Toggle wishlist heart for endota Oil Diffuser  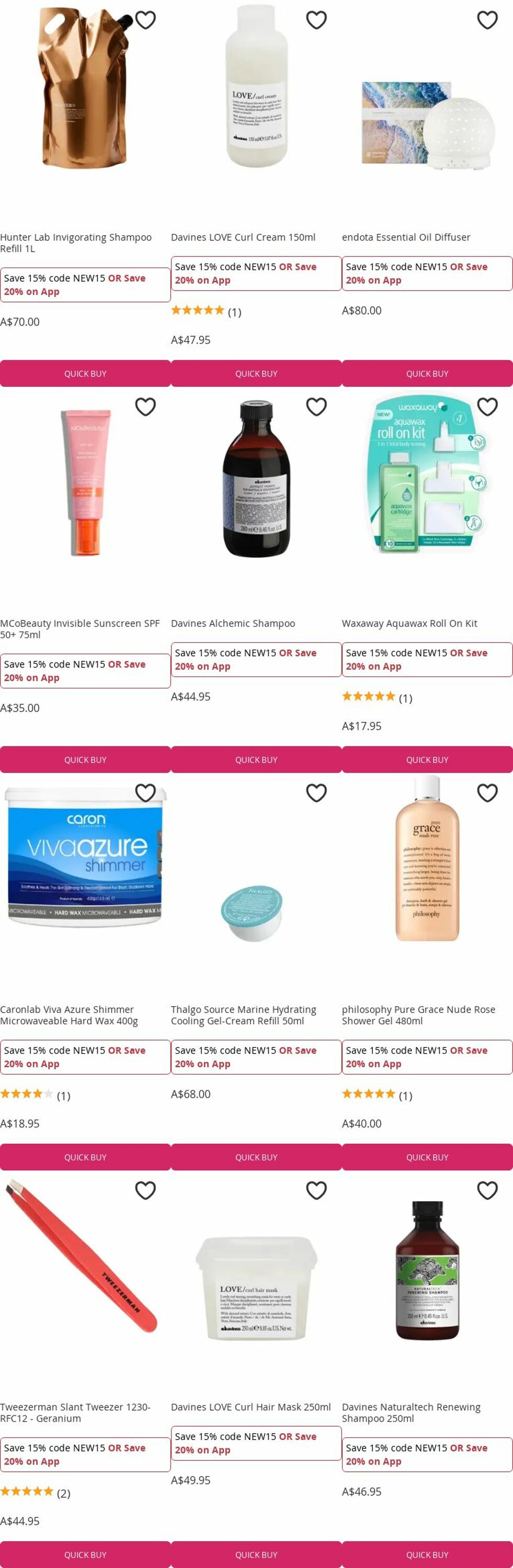tap(487, 20)
